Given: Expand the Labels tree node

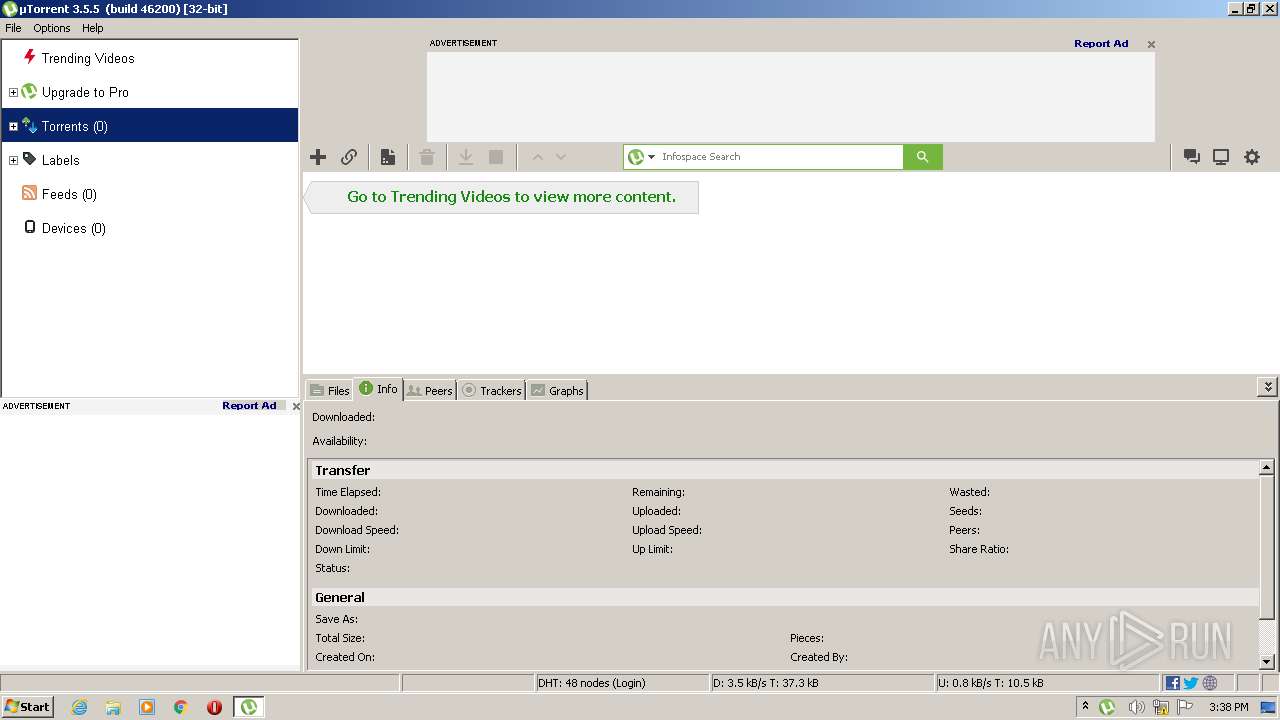Looking at the screenshot, I should pos(13,160).
